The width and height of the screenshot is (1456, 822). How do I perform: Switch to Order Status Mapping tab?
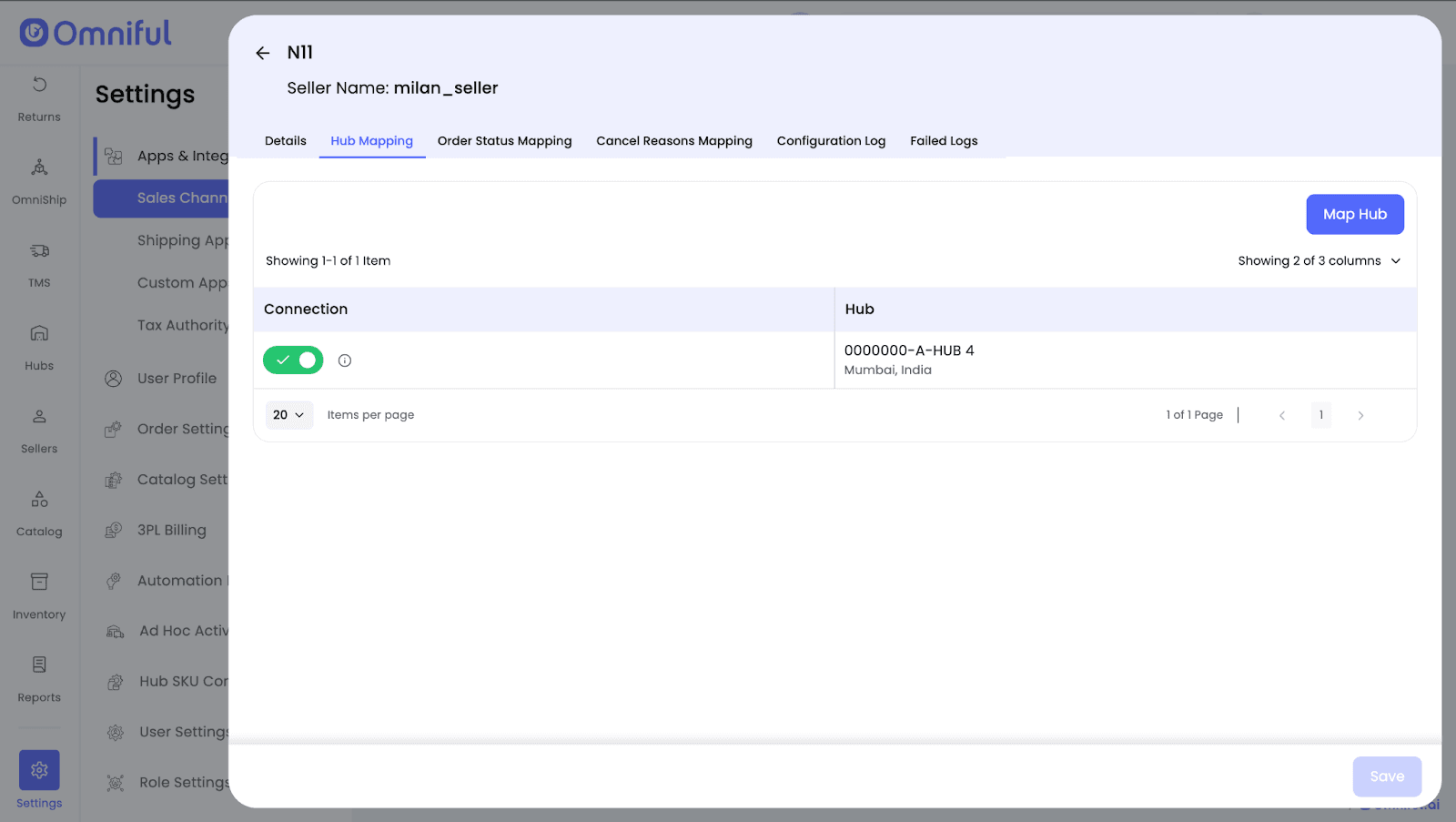pyautogui.click(x=504, y=141)
